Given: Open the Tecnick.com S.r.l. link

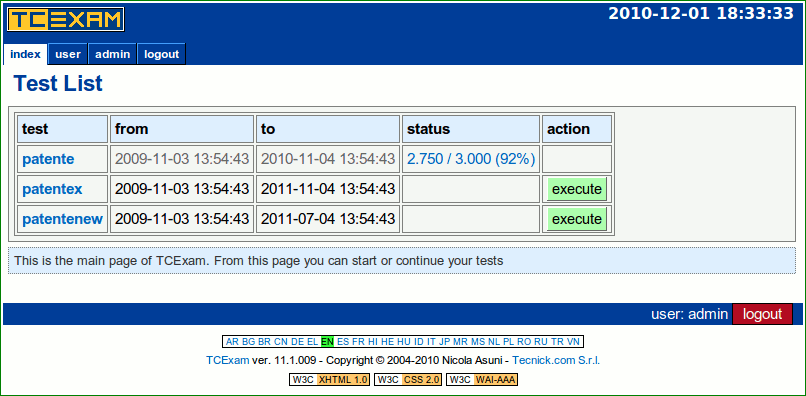Looking at the screenshot, I should click(x=556, y=361).
